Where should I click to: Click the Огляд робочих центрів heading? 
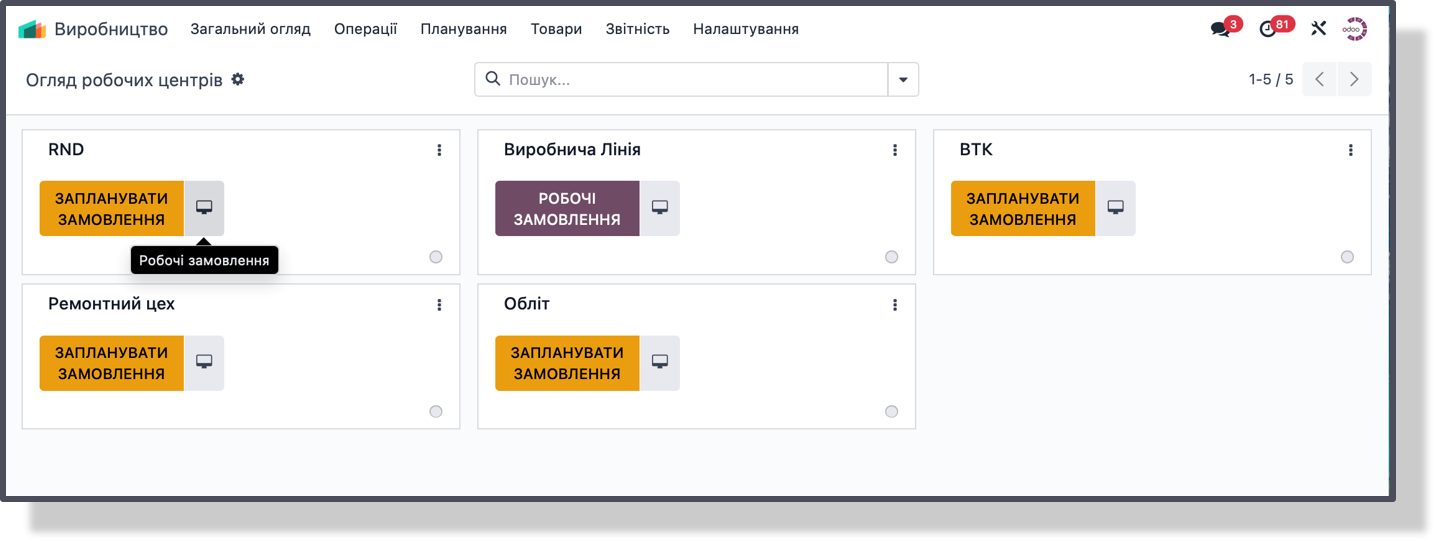click(124, 80)
